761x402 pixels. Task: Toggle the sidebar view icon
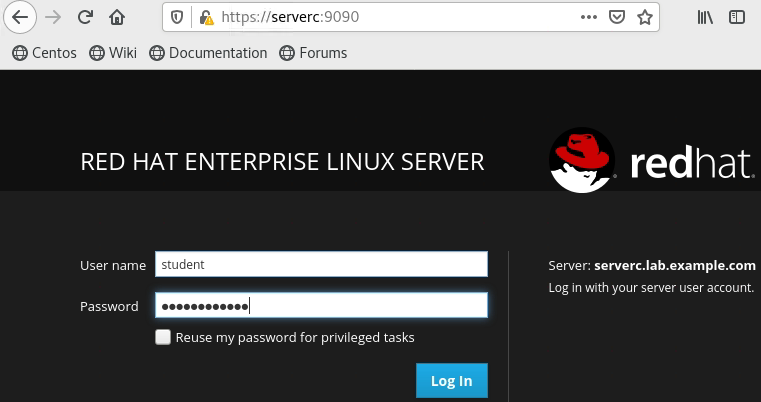(x=737, y=17)
